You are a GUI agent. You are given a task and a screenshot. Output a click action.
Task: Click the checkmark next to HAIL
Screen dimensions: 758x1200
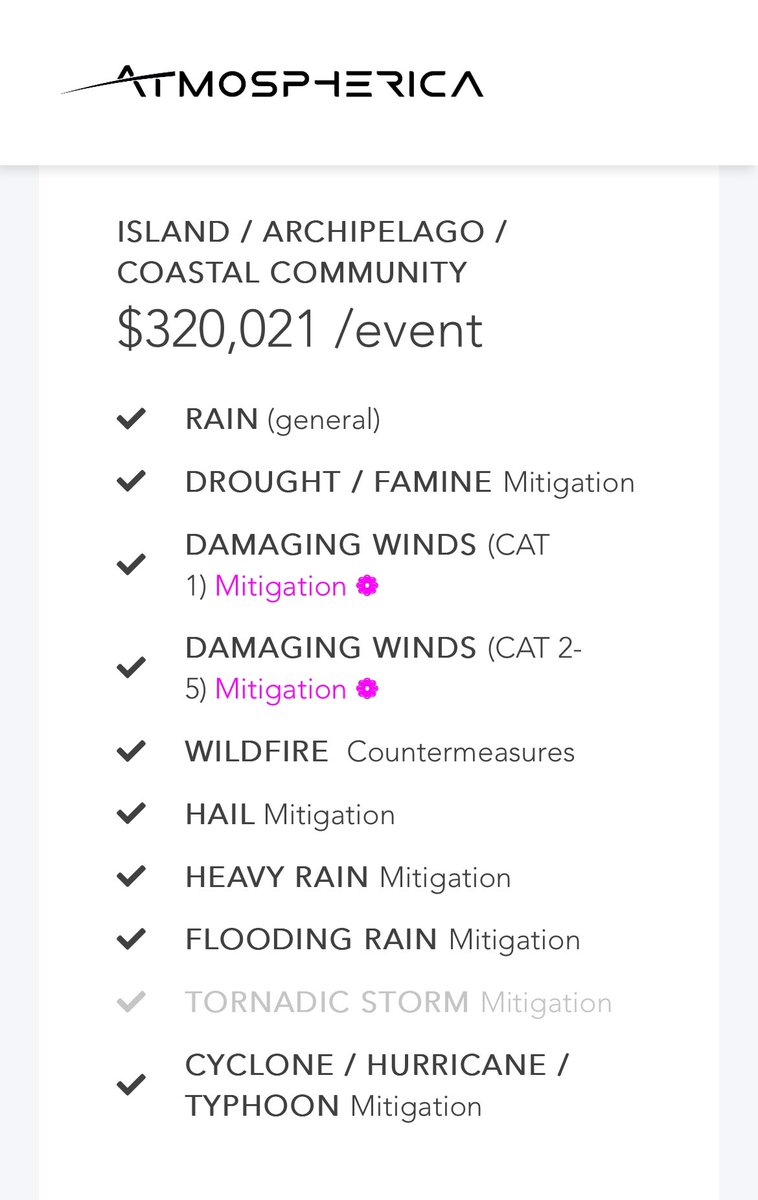pos(131,814)
